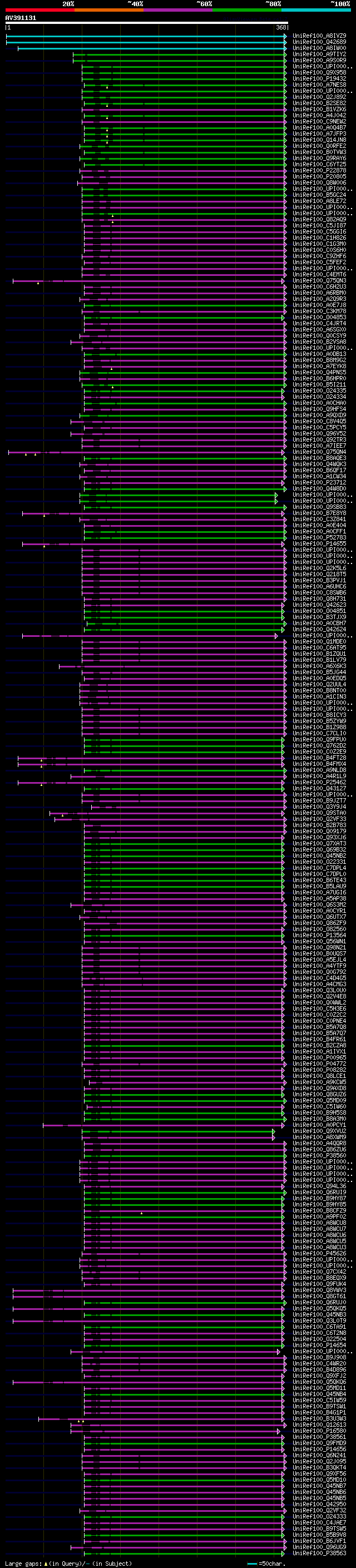The image size is (356, 1568).
Task: Select the UniRef100_A4YTF9 label
Action: pyautogui.click(x=319, y=966)
